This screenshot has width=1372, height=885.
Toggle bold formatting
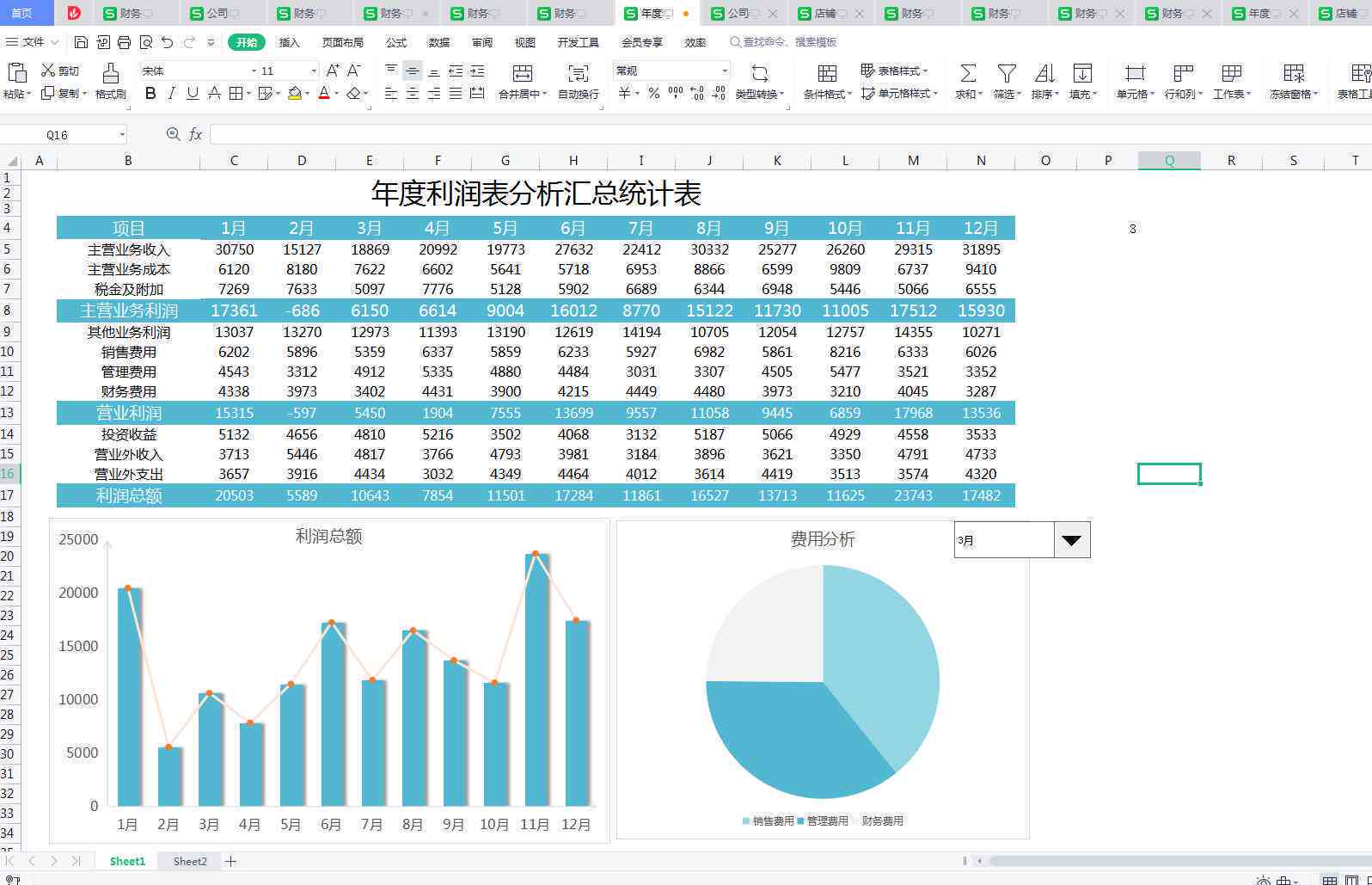pyautogui.click(x=150, y=93)
